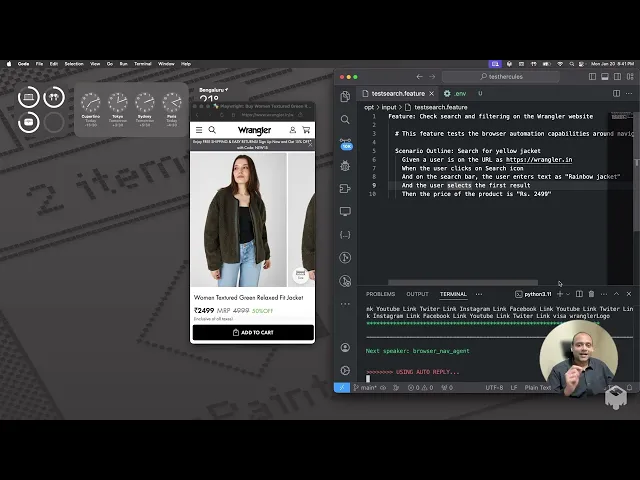Image resolution: width=640 pixels, height=480 pixels.
Task: Open the Run menu in macOS menu bar
Action: pos(123,64)
